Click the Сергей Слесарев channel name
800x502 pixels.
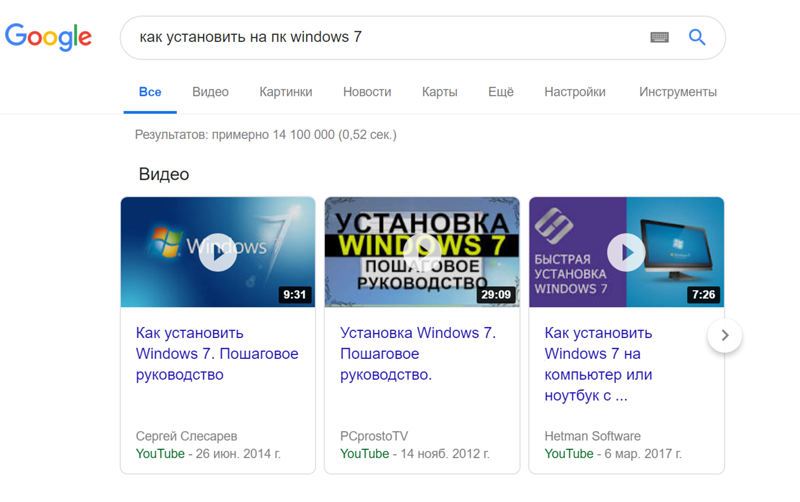tap(186, 436)
